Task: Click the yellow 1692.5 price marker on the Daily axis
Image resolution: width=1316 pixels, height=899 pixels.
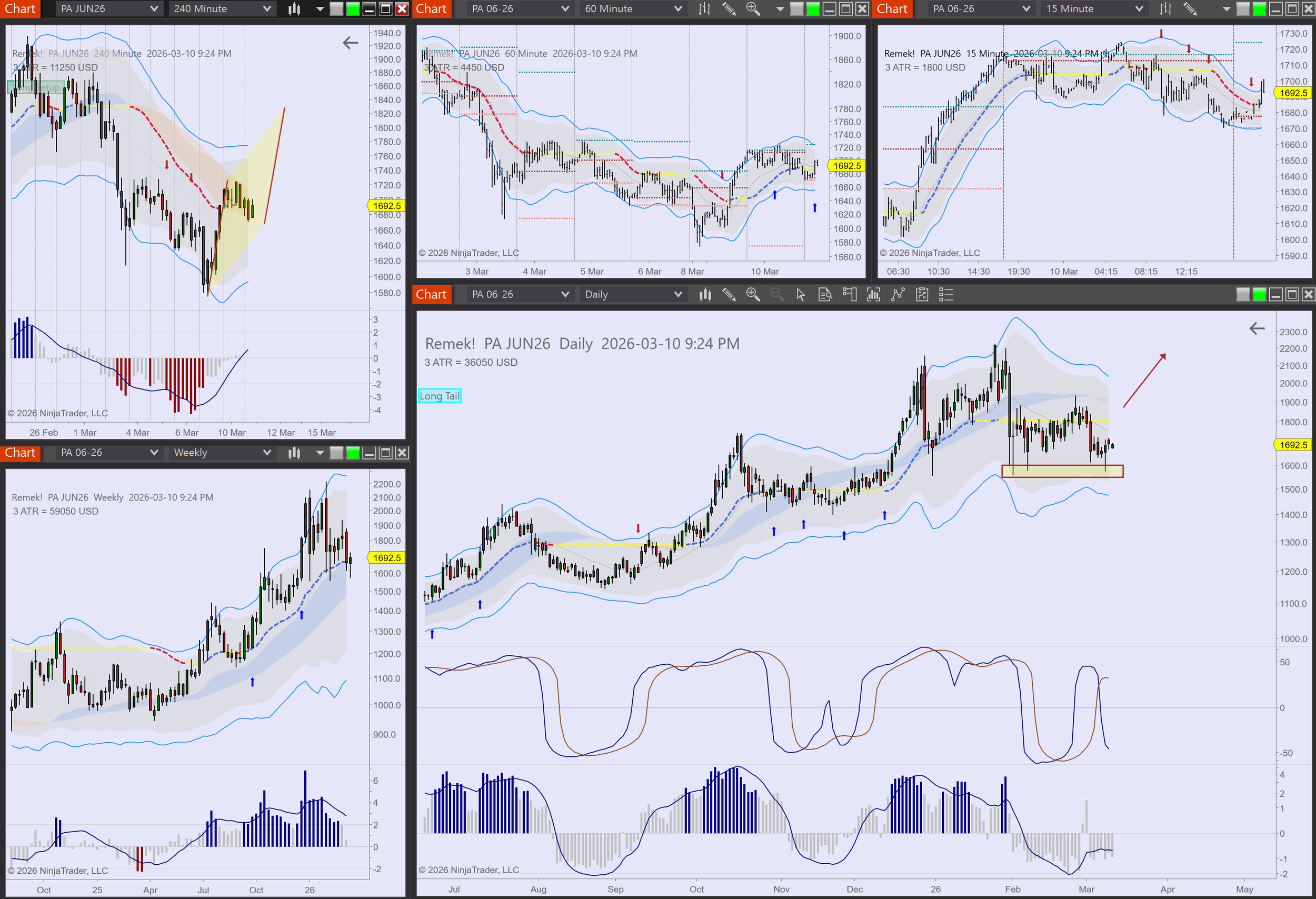Action: pyautogui.click(x=1293, y=445)
